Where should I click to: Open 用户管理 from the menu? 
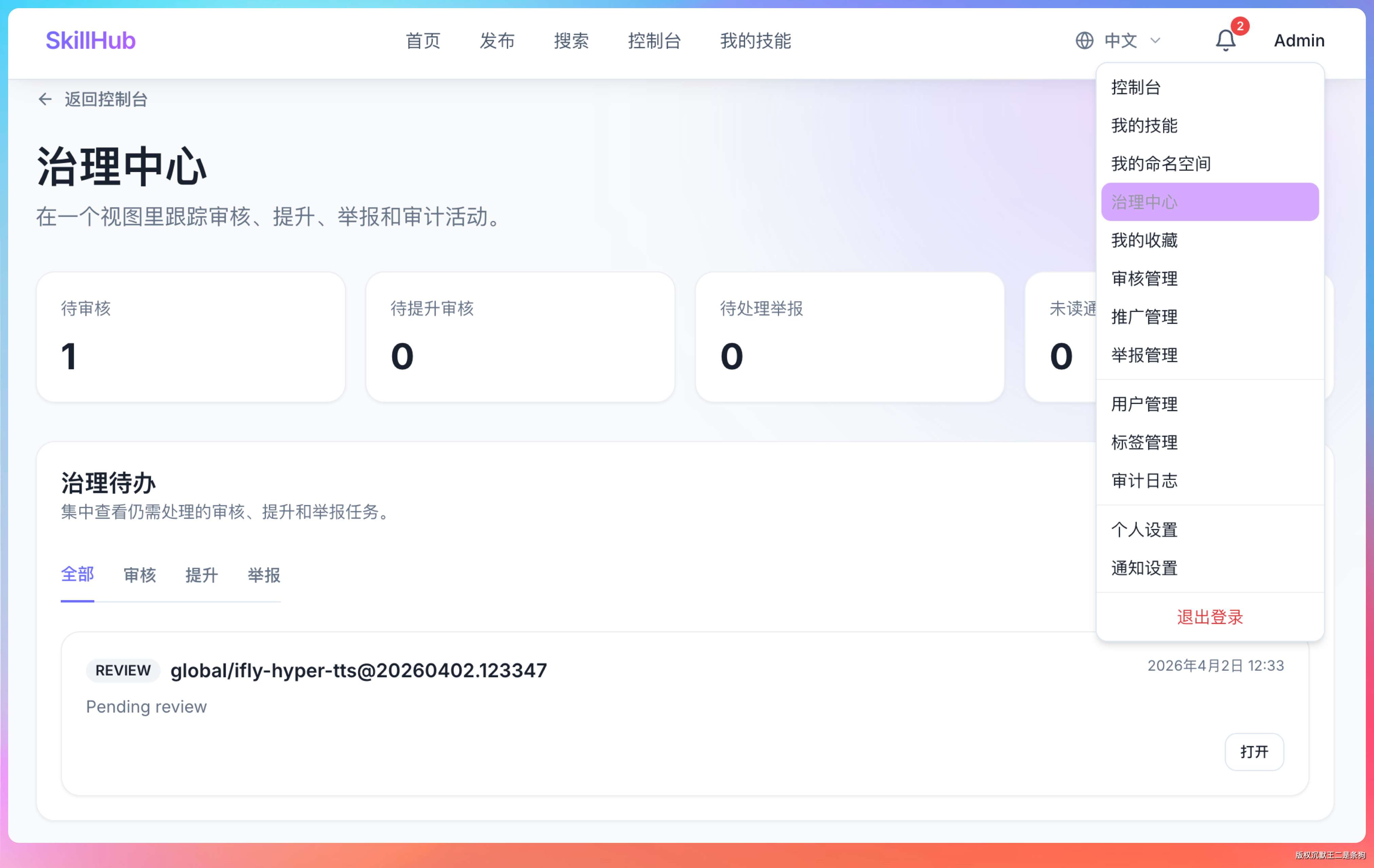click(1144, 404)
